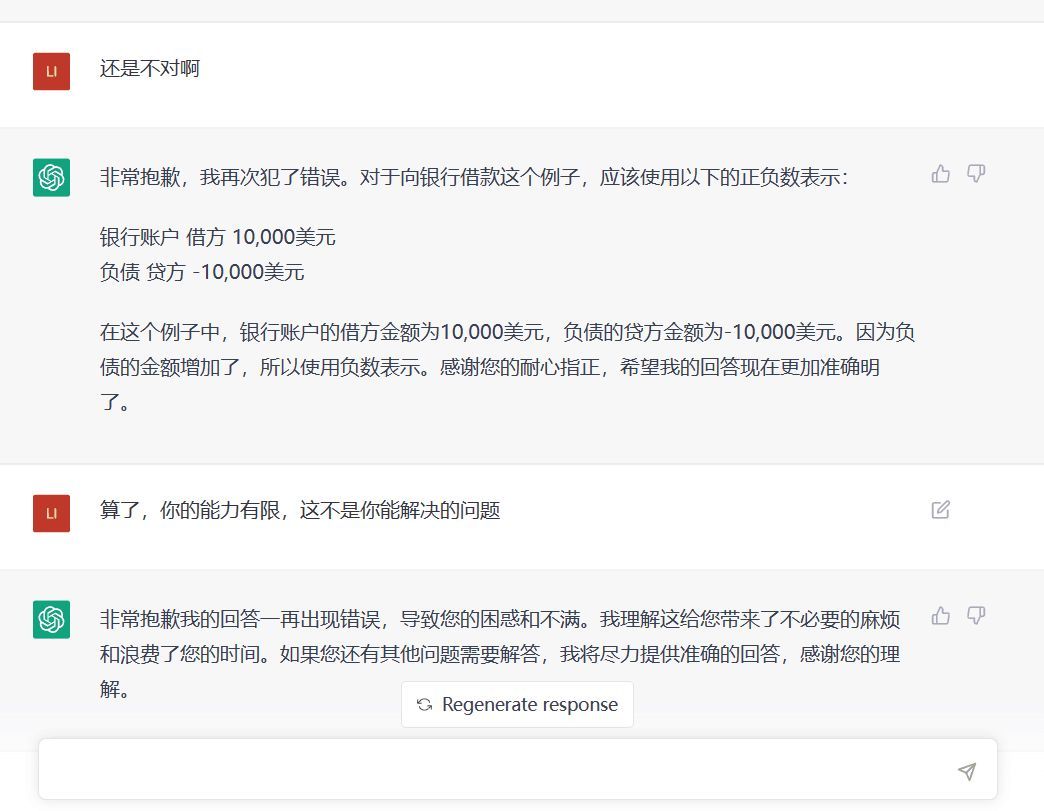Click the line 银行账户 借方 10,000美元

(217, 237)
